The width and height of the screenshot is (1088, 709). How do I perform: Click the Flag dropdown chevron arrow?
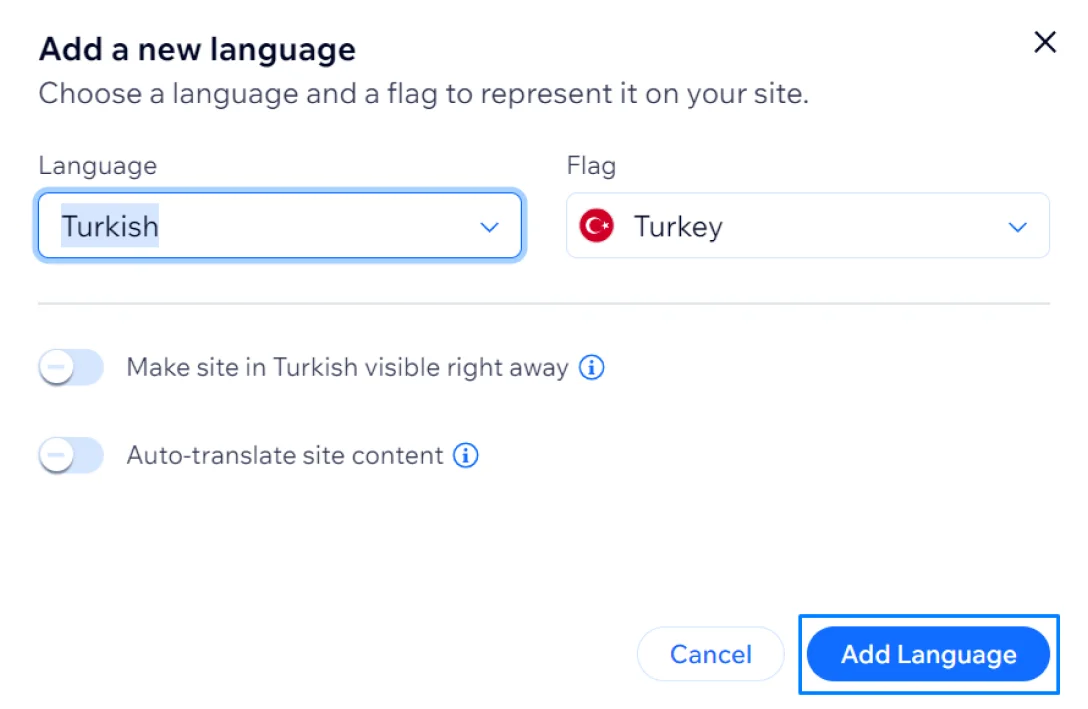(1018, 227)
